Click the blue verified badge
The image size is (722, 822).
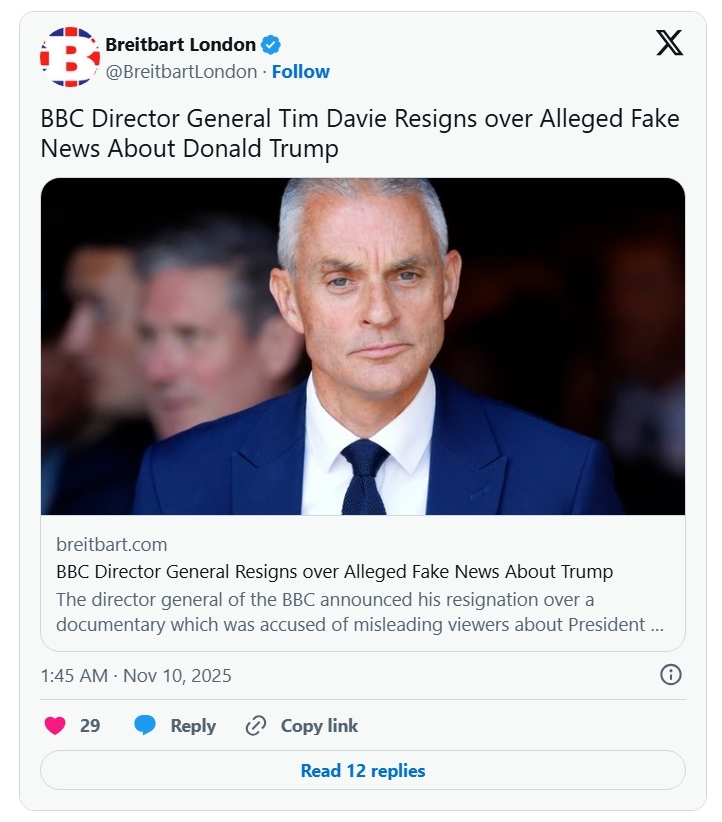pos(271,44)
